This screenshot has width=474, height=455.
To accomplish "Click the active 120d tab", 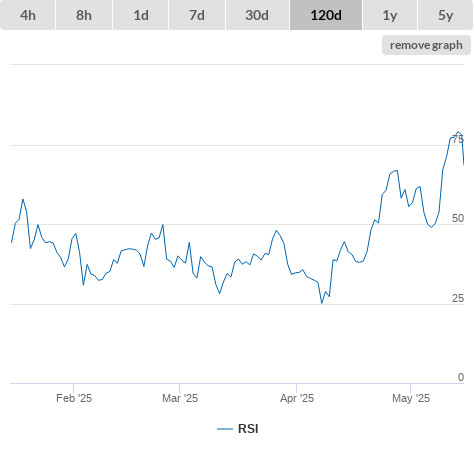I will pos(326,15).
